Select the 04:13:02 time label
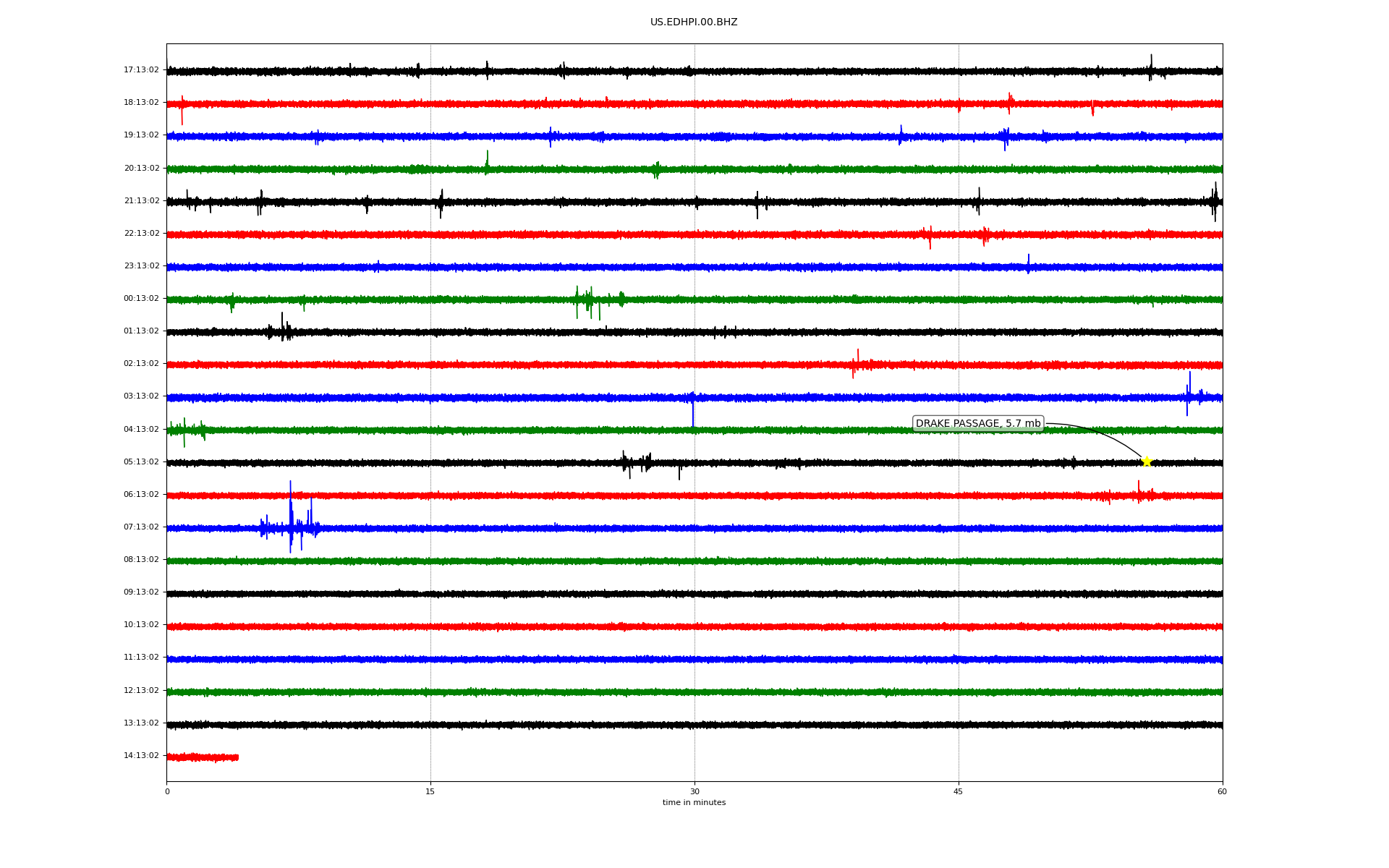This screenshot has width=1389, height=868. pyautogui.click(x=141, y=430)
